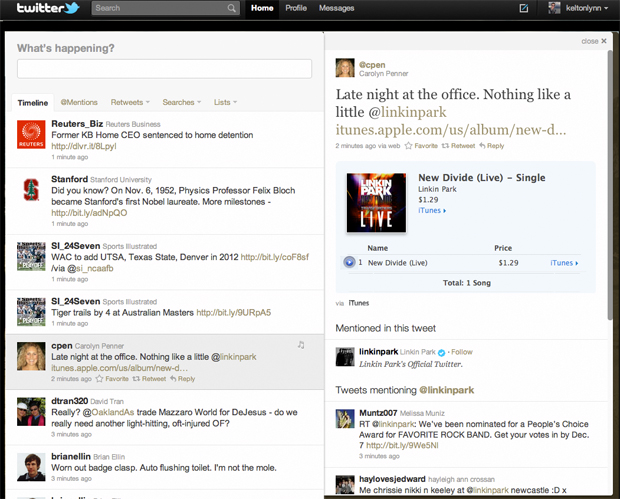Image resolution: width=620 pixels, height=499 pixels.
Task: Follow the linkinpark account
Action: (461, 352)
